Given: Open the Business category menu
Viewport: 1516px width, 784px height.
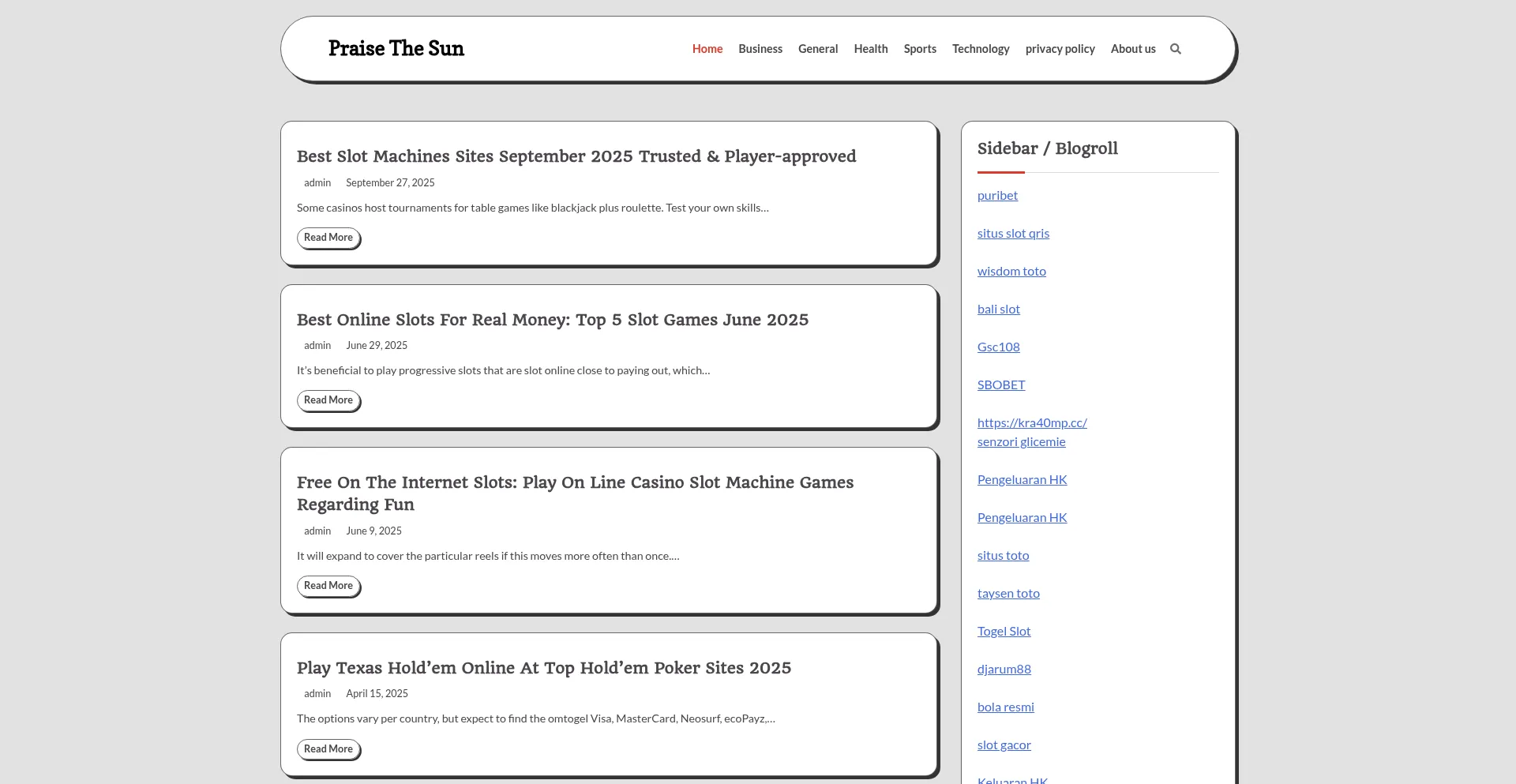Looking at the screenshot, I should [x=760, y=49].
